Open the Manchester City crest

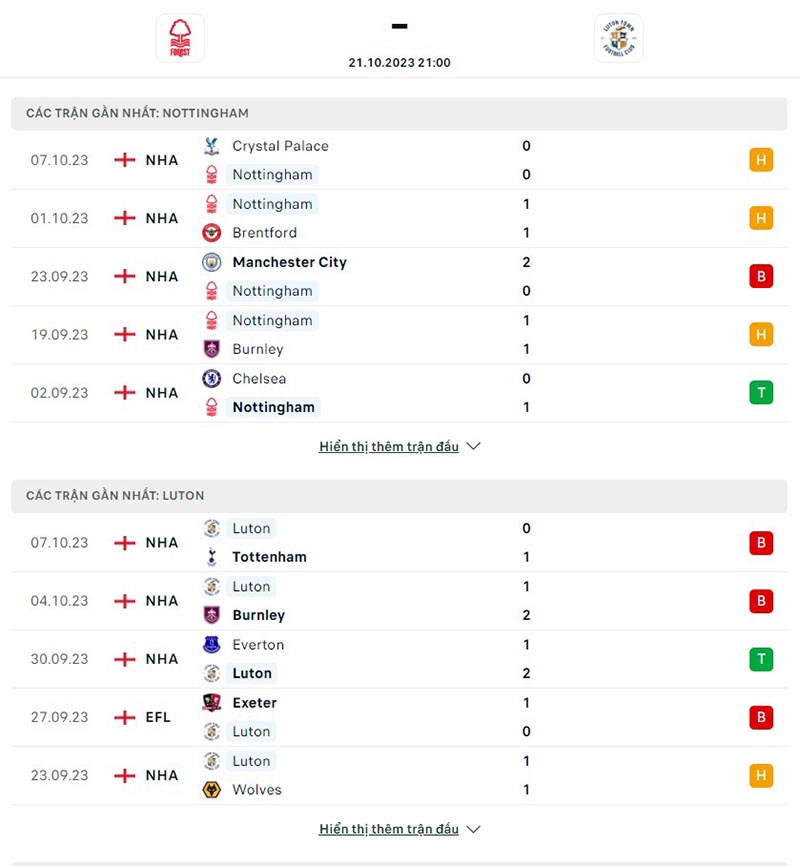click(212, 262)
